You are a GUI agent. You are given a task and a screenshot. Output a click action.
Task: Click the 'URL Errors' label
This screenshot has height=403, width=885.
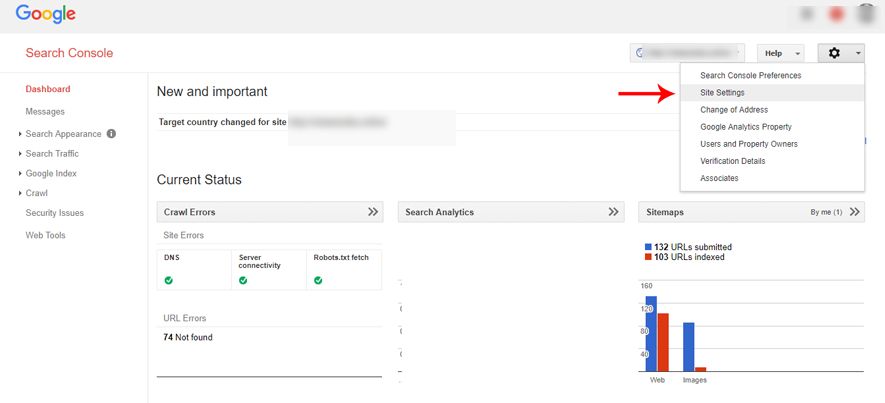point(185,318)
